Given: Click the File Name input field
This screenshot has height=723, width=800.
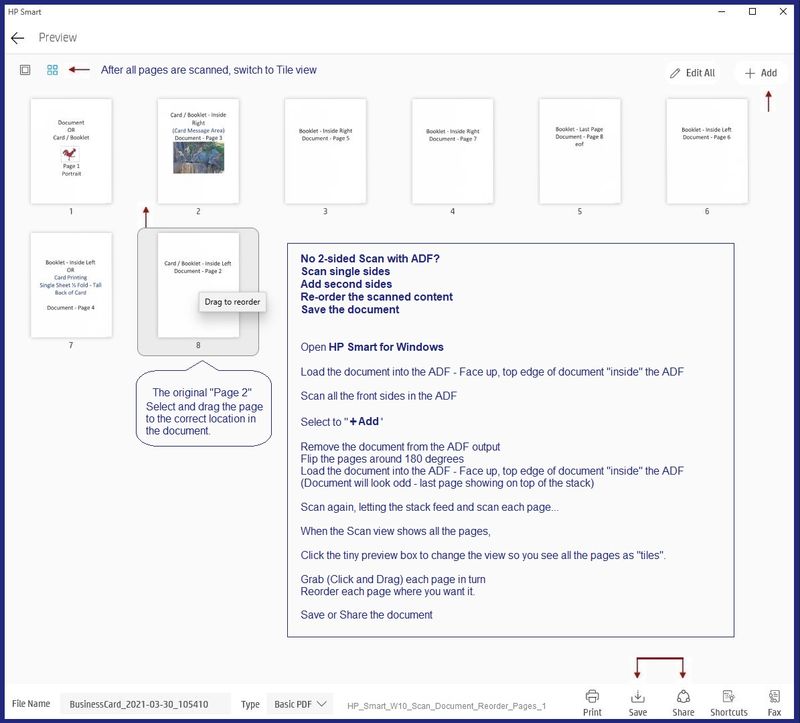Looking at the screenshot, I should (x=145, y=704).
